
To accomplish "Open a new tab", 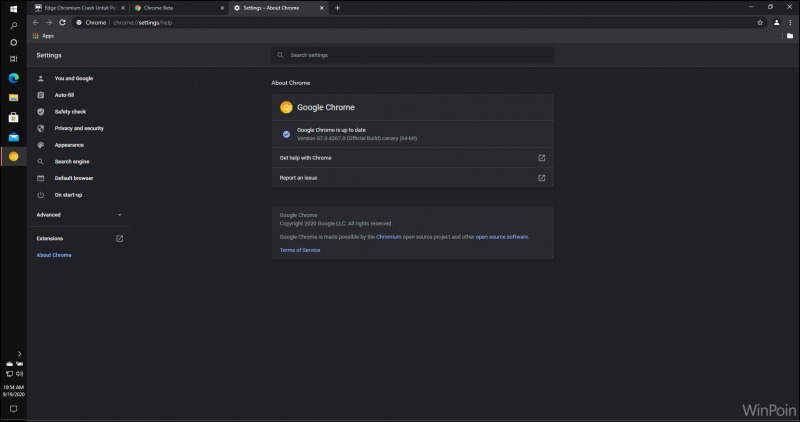I will (337, 8).
